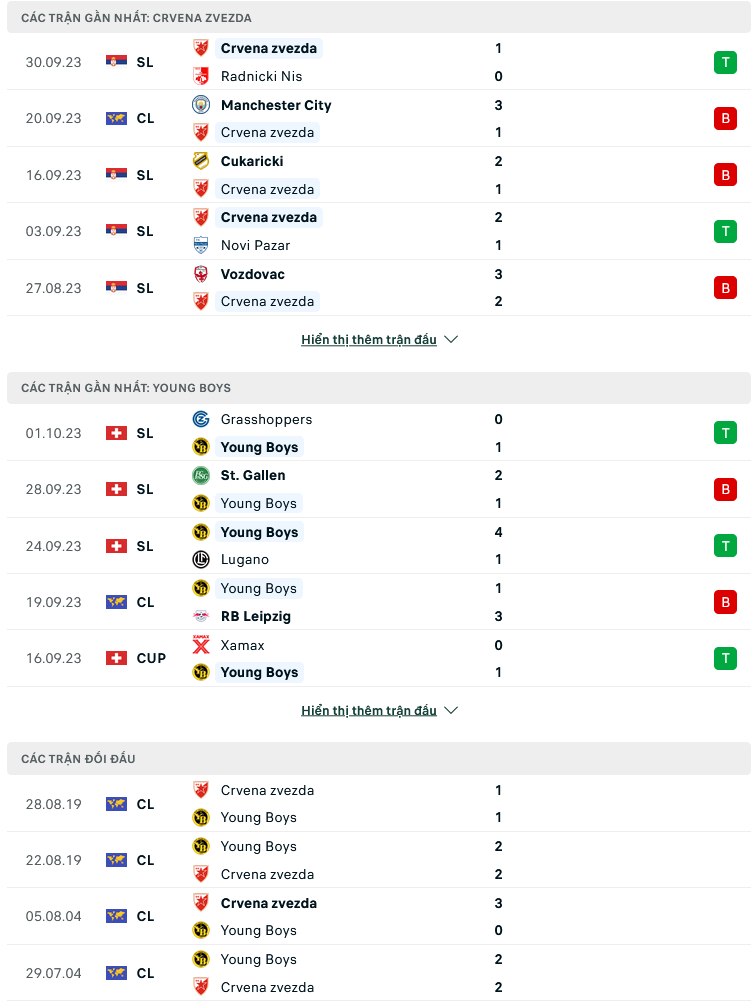This screenshot has width=756, height=1007.
Task: Click the RB Leipzig team logo
Action: [x=201, y=616]
